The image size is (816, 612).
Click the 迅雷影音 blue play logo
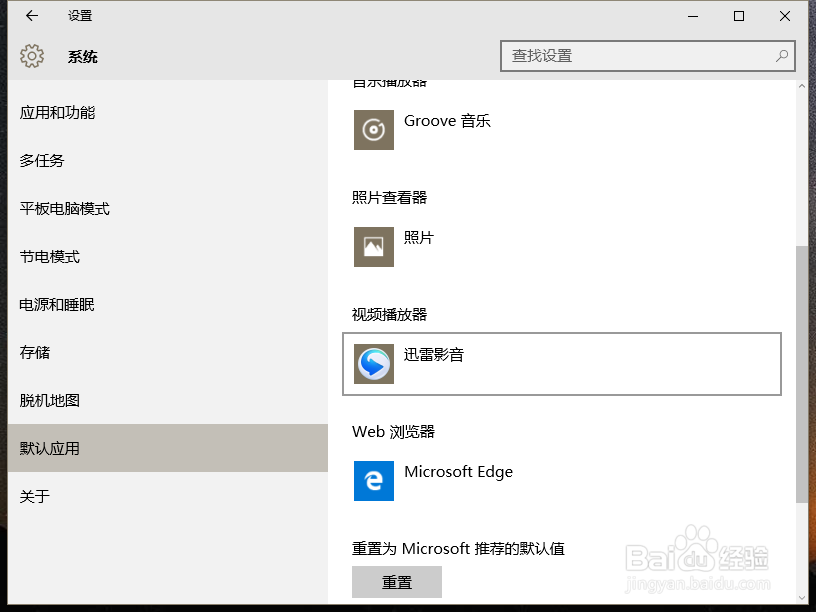tap(373, 363)
